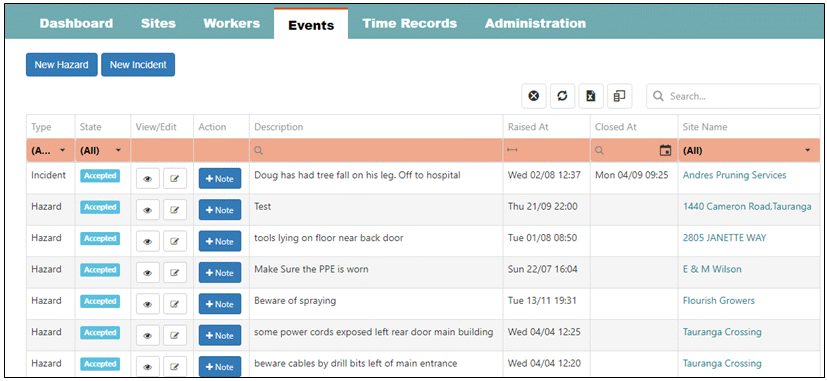Edit the Test hazard row
827x381 pixels.
175,210
